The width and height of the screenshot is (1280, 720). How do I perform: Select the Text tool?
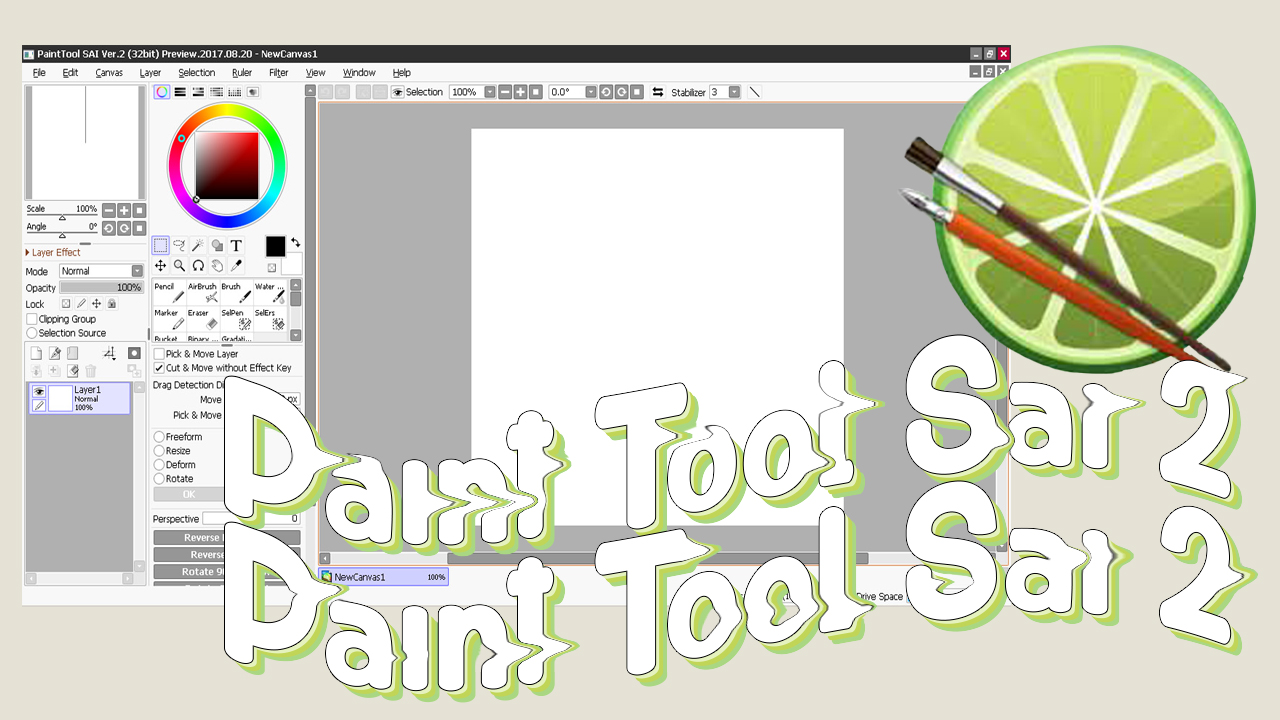236,245
